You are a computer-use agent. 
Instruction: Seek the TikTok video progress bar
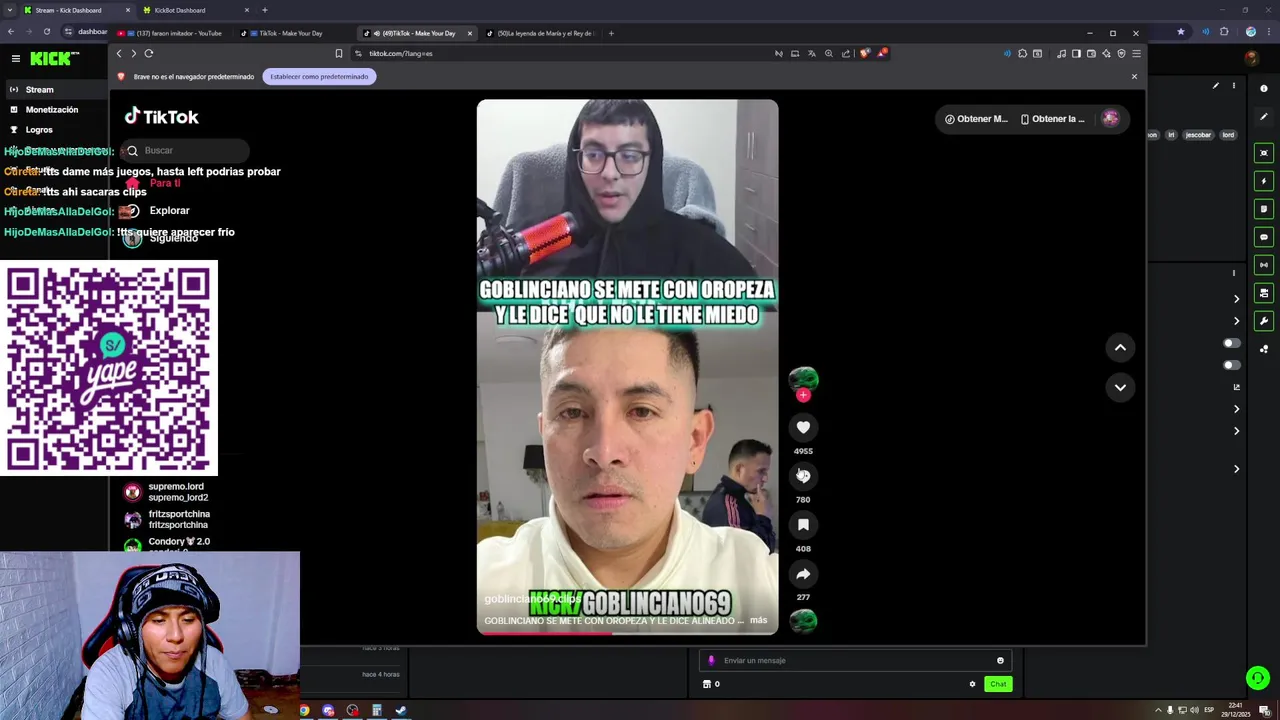[x=627, y=633]
